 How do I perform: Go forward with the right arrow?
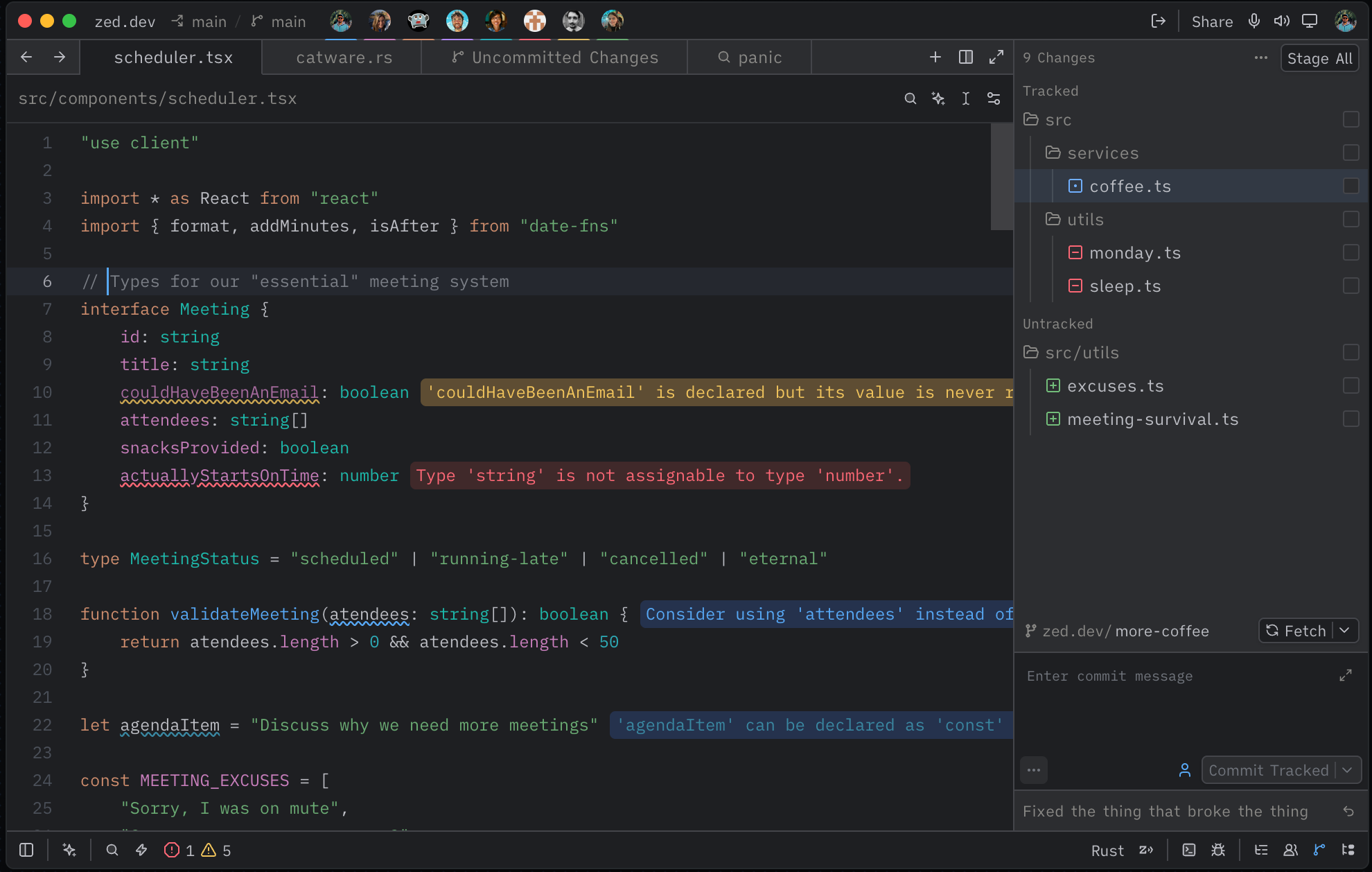pos(60,57)
